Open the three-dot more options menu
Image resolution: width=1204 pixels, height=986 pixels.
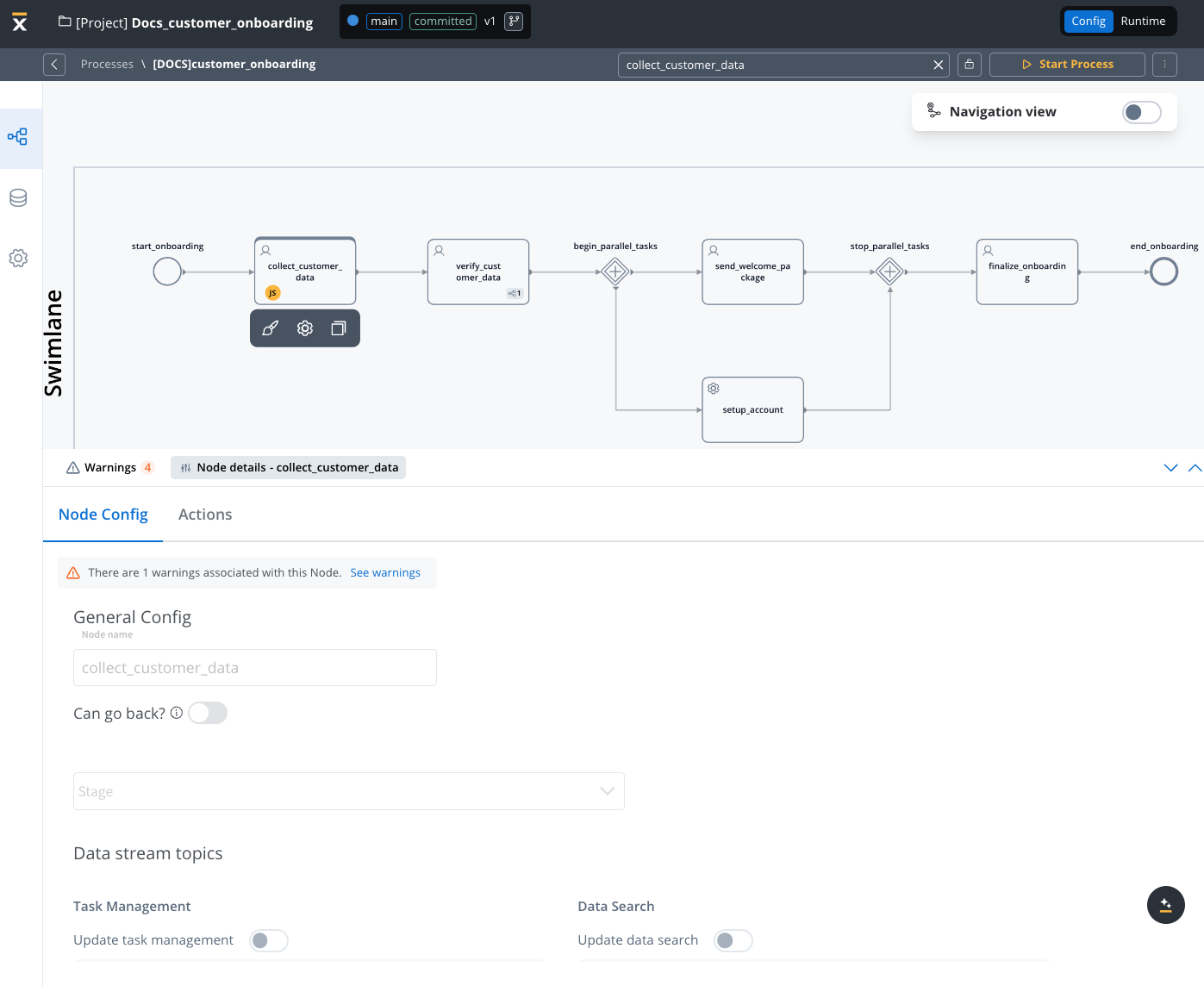coord(1164,65)
